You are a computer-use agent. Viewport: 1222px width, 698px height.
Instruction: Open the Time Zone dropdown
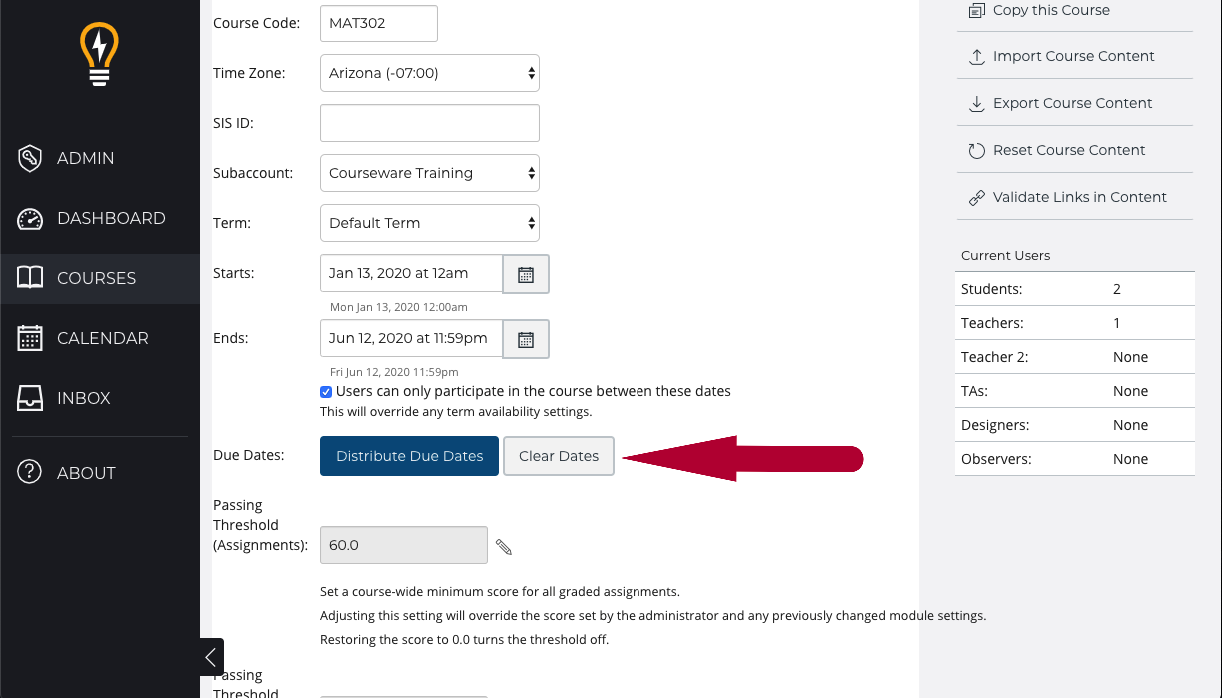click(430, 73)
